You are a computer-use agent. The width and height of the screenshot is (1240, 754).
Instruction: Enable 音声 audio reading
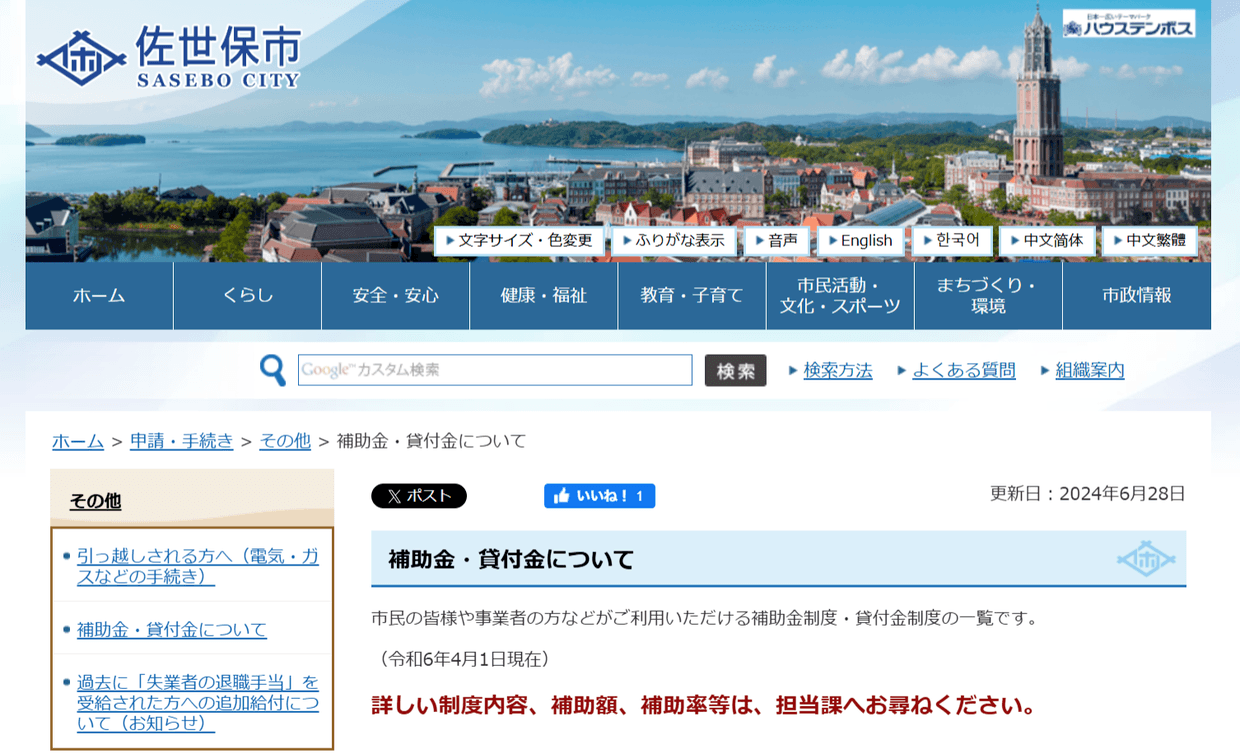click(777, 241)
